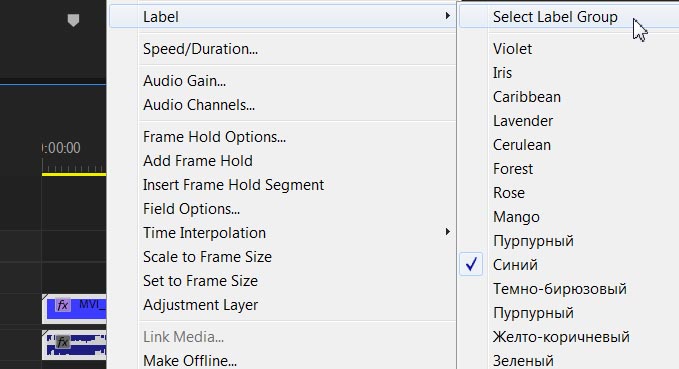Apply the Lavender label
Viewport: 679px width, 369px height.
pyautogui.click(x=523, y=121)
